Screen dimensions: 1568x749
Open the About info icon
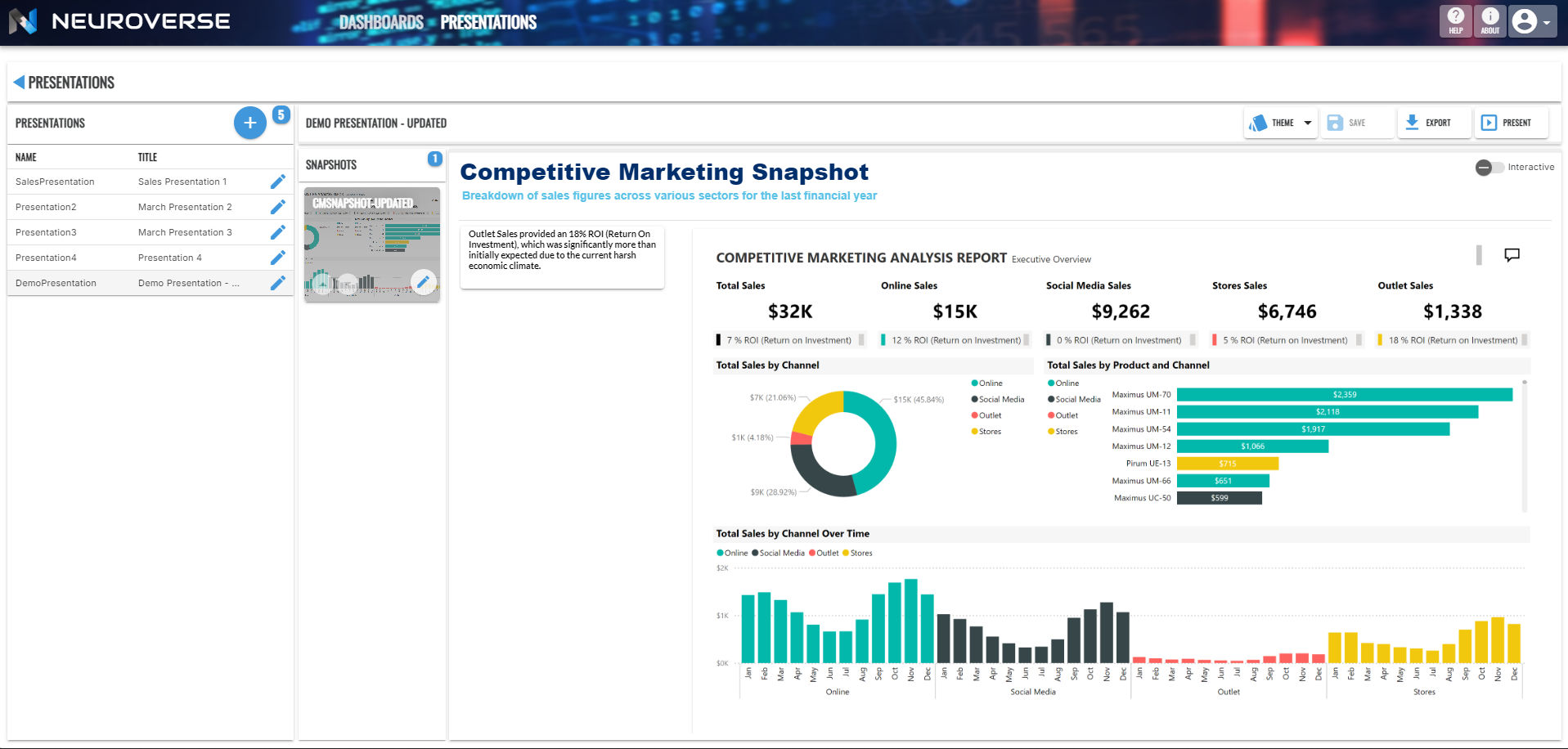1489,20
